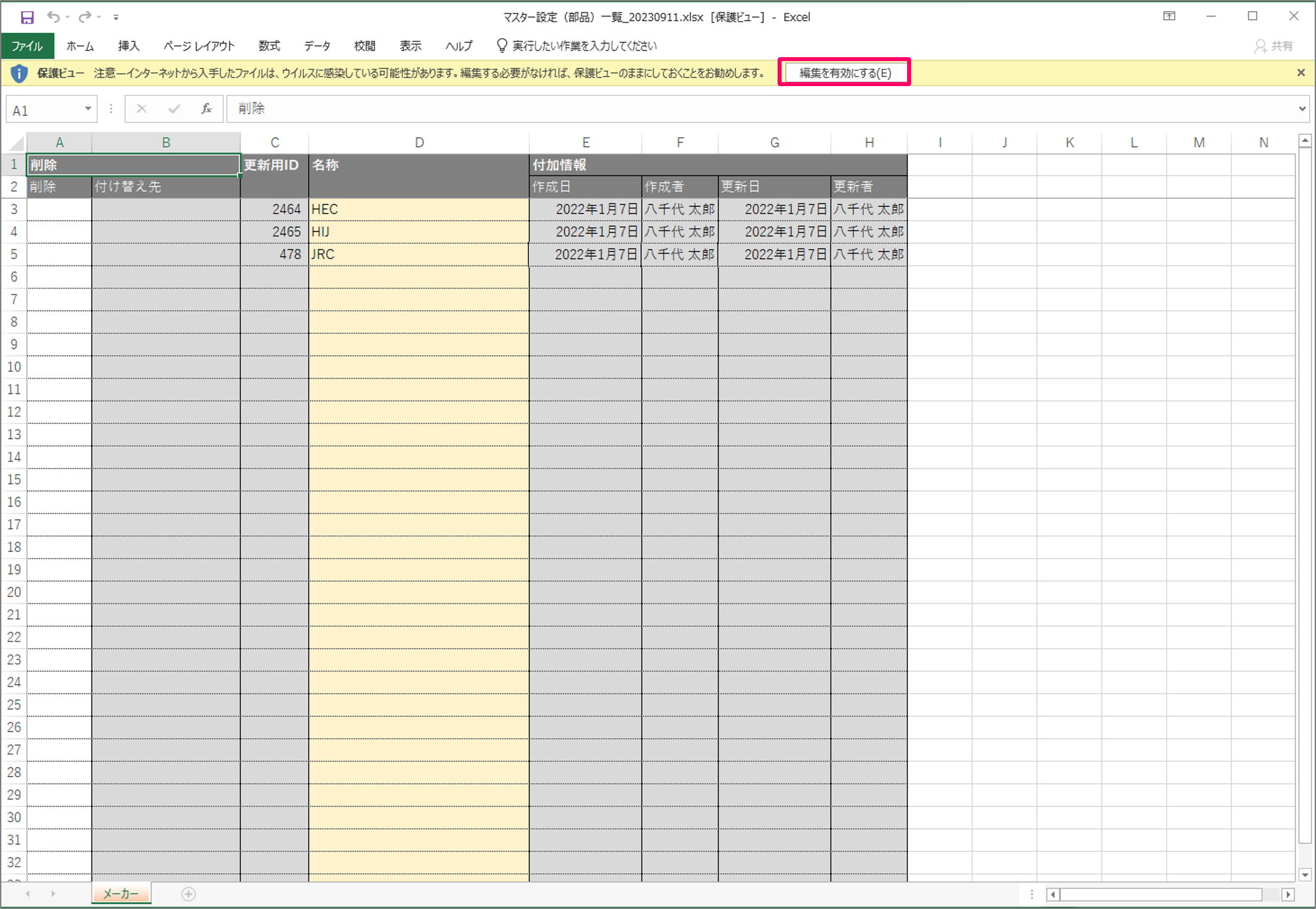Click the Redo arrow icon
This screenshot has width=1316, height=909.
tap(84, 17)
